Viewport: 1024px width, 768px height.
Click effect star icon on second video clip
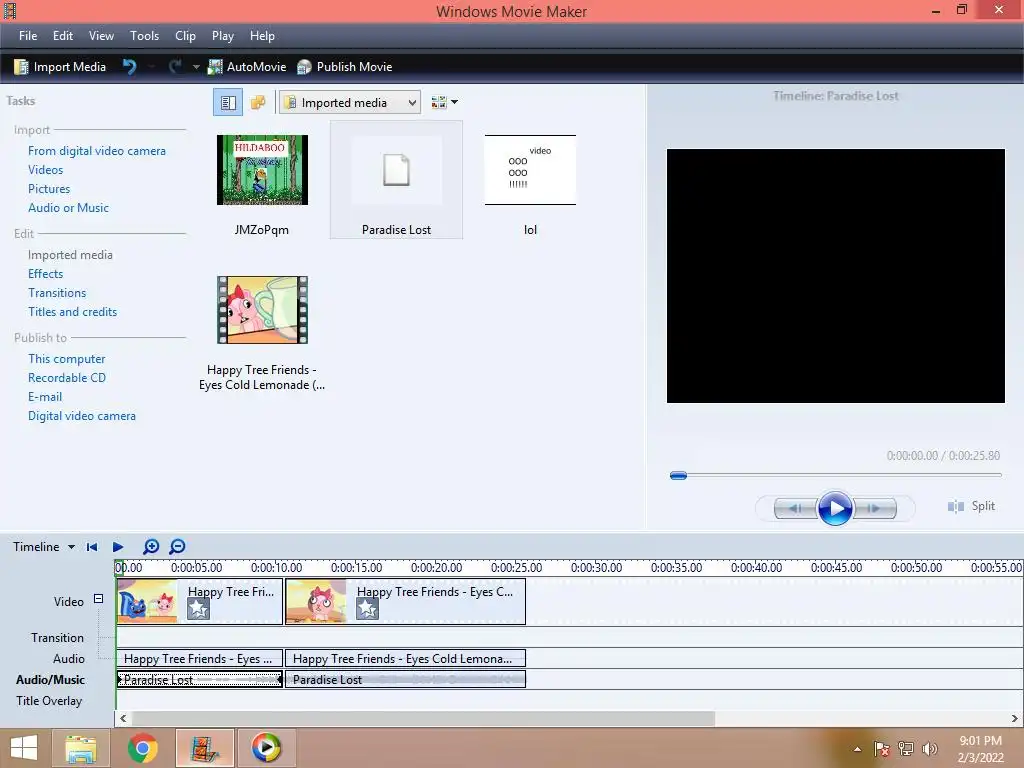pos(367,609)
